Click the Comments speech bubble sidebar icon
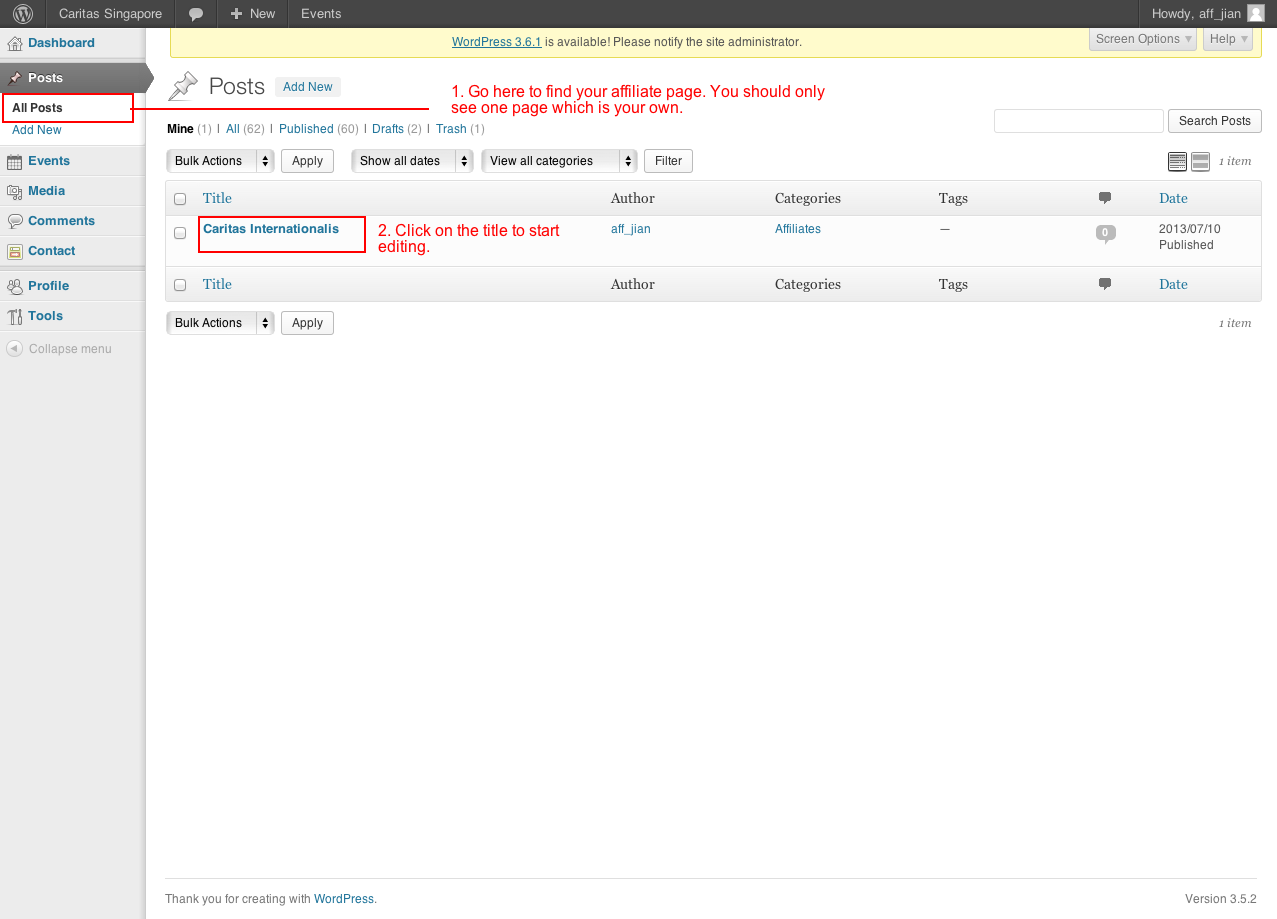This screenshot has height=919, width=1277. pos(15,221)
